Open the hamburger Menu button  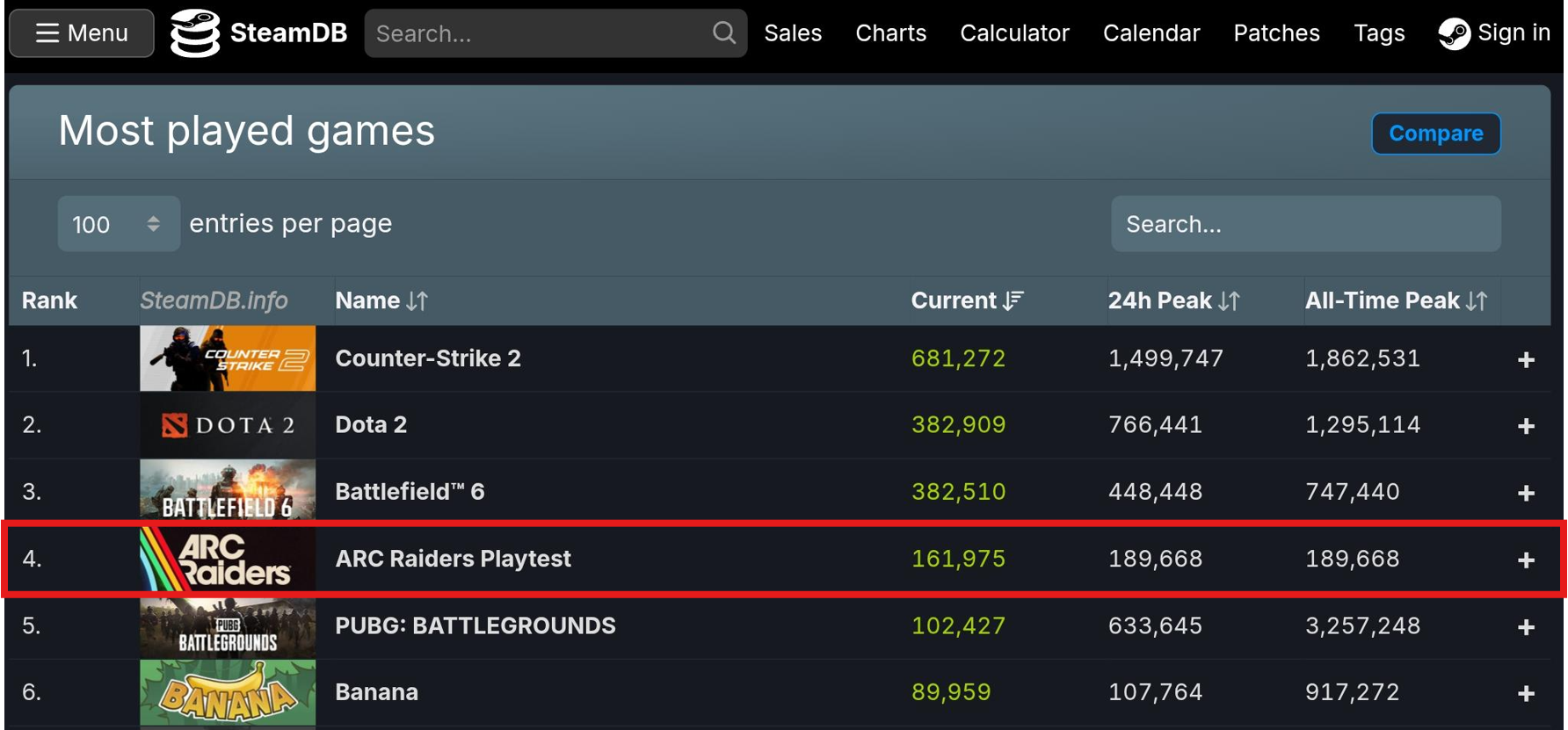(x=82, y=33)
